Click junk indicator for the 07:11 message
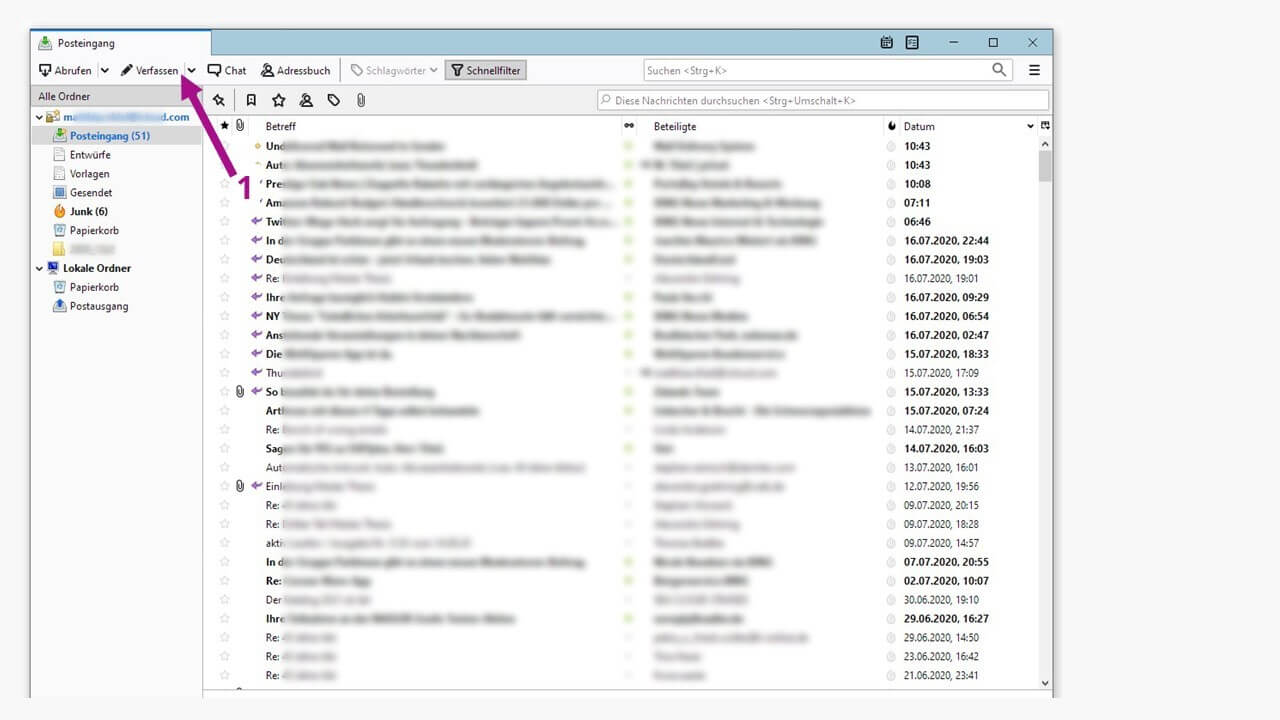The width and height of the screenshot is (1280, 720). tap(891, 203)
